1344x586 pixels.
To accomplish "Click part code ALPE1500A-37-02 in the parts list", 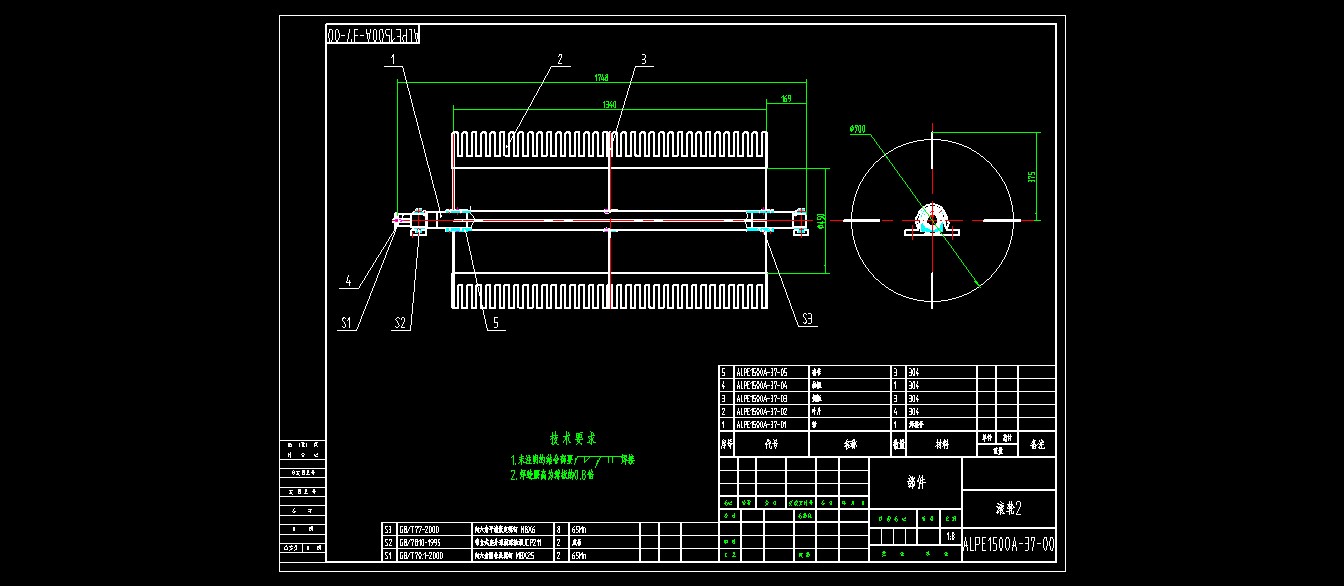I will coord(762,411).
